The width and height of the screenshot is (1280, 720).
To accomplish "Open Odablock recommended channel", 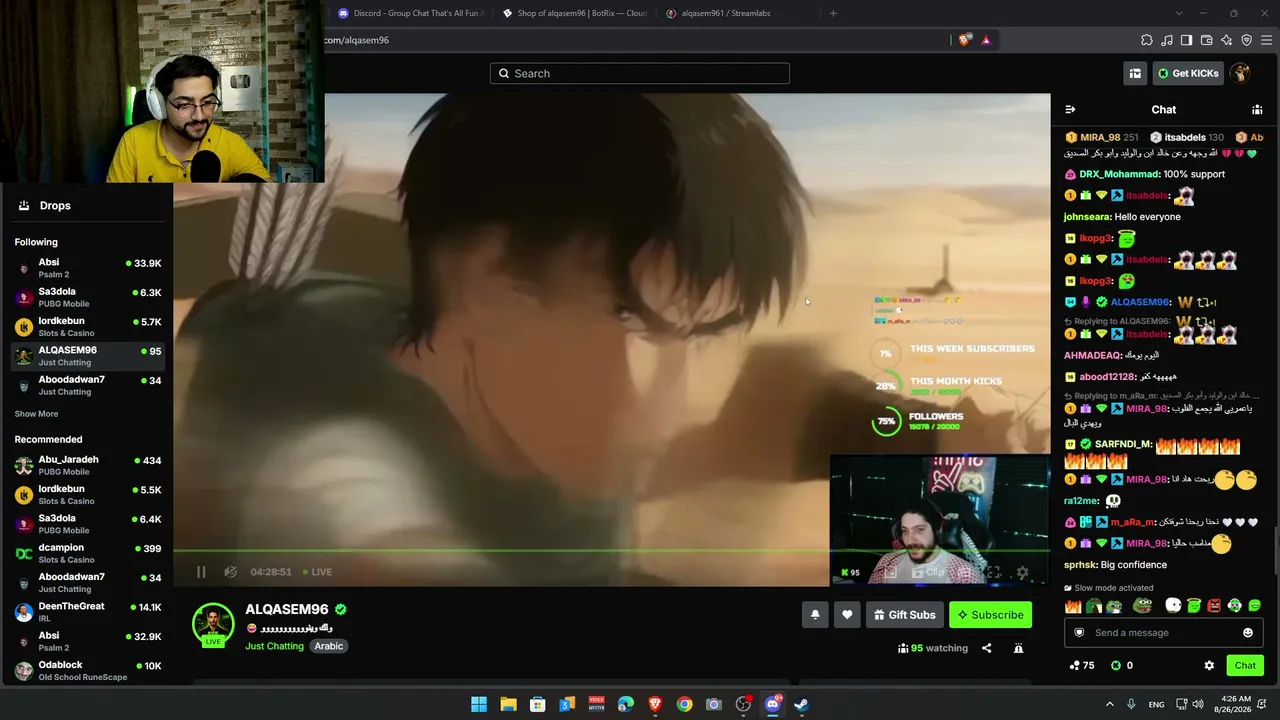I will 86,670.
